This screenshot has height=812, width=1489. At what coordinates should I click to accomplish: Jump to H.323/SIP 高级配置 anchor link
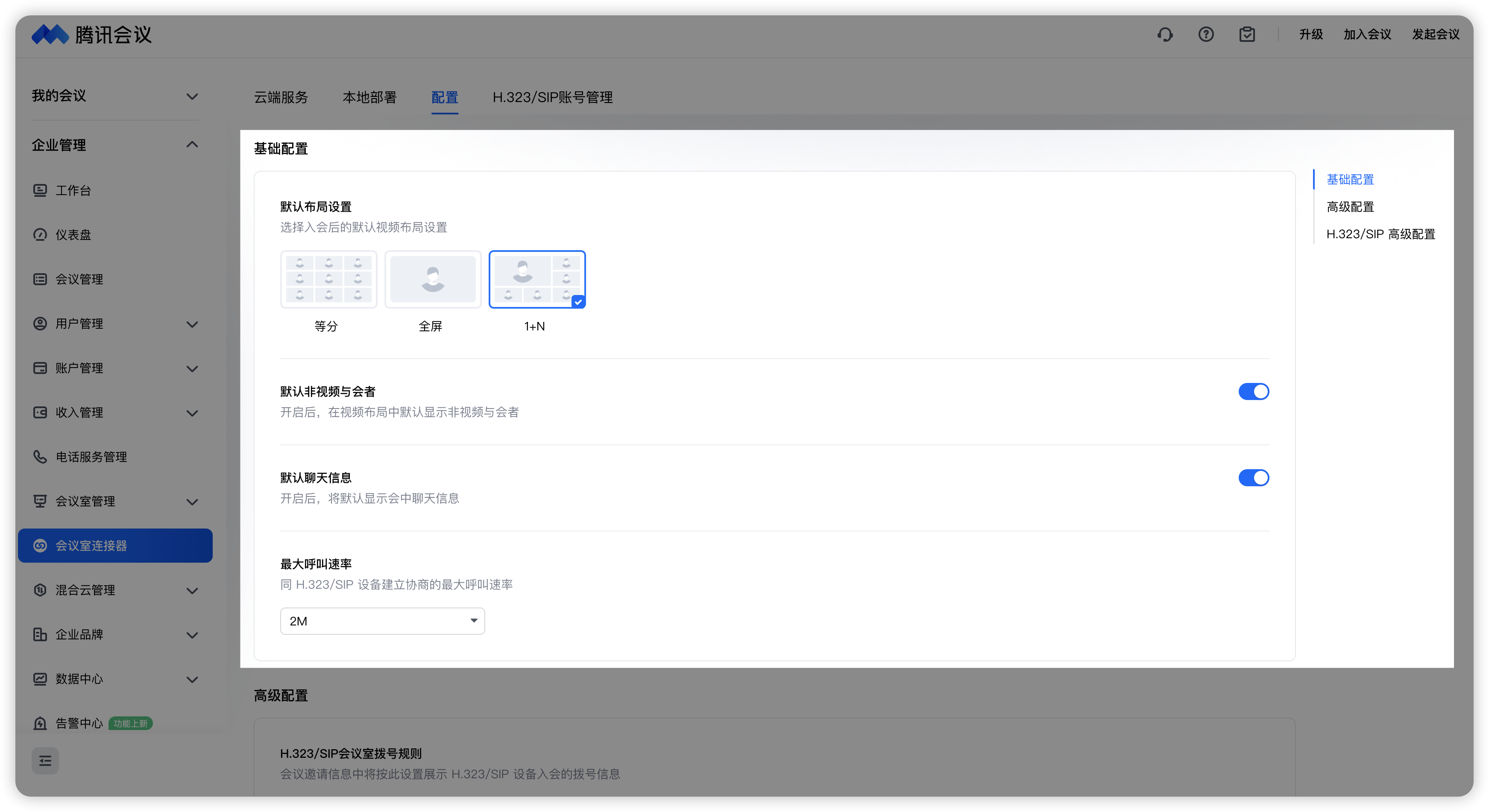pyautogui.click(x=1381, y=234)
